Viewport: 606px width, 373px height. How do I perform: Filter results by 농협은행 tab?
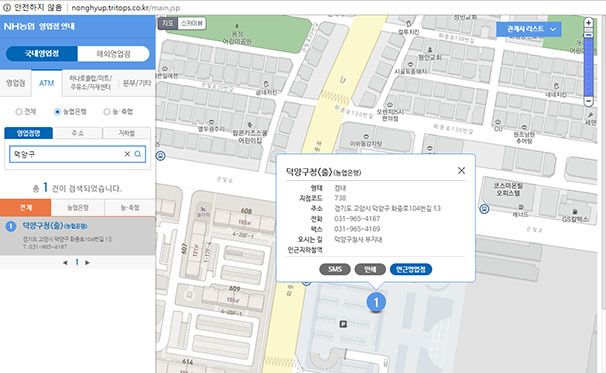78,208
